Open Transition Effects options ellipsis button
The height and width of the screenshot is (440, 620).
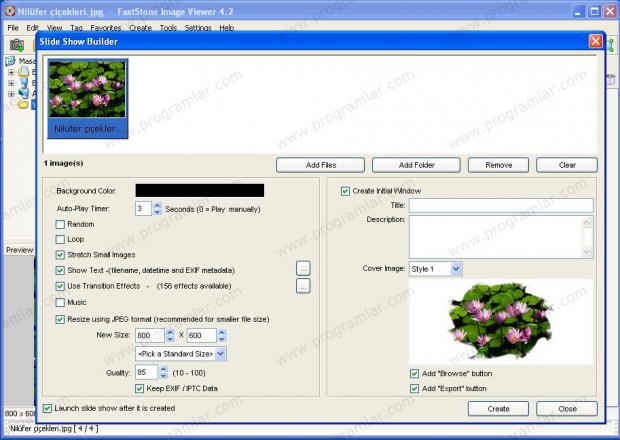(303, 286)
